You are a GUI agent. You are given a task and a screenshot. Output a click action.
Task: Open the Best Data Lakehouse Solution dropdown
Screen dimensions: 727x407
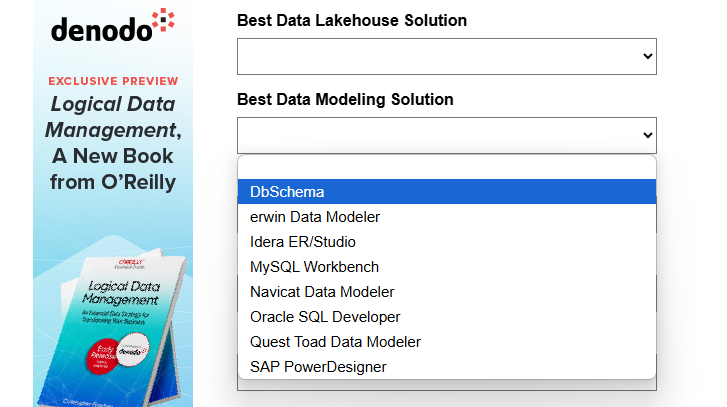(x=446, y=57)
